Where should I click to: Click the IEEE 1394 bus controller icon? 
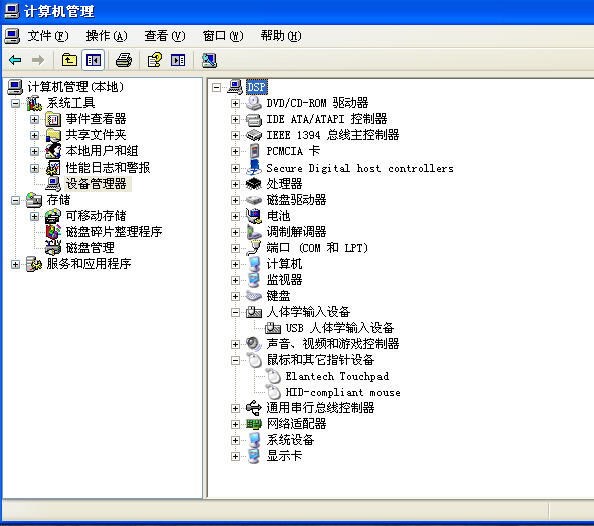(253, 135)
